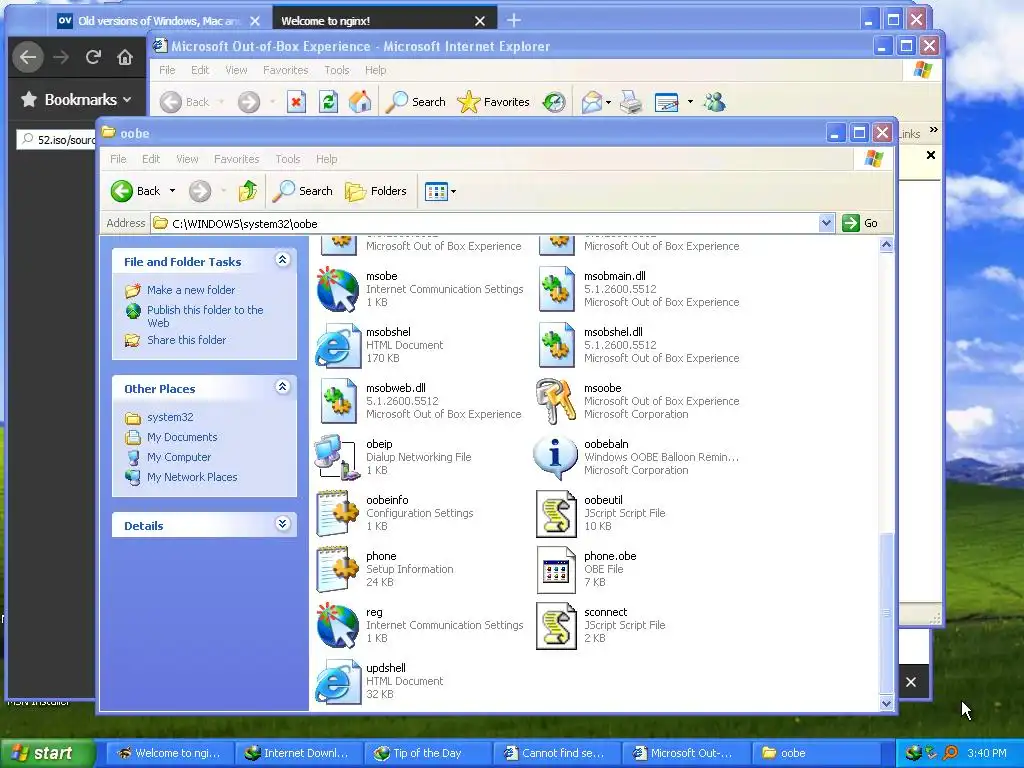Click Share this folder link
The height and width of the screenshot is (768, 1024).
click(x=186, y=340)
